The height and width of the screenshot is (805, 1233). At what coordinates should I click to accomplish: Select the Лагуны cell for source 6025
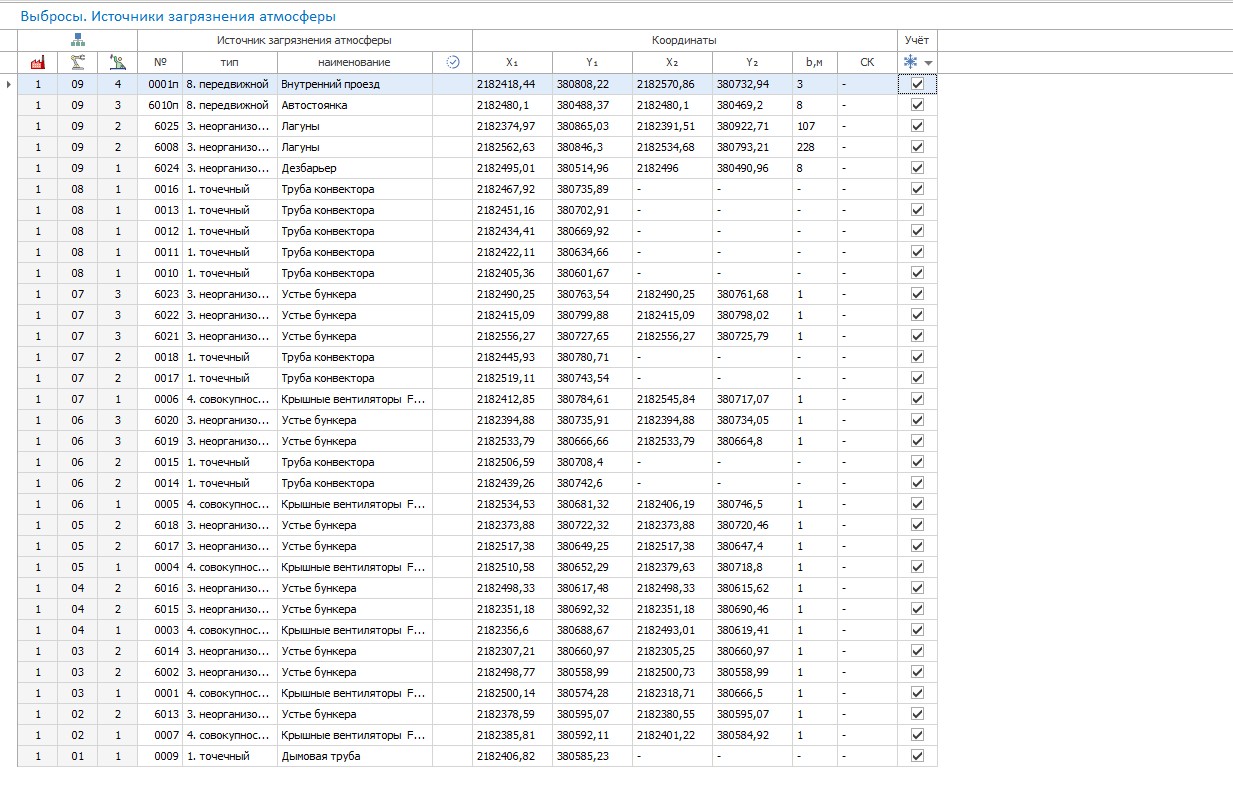355,126
